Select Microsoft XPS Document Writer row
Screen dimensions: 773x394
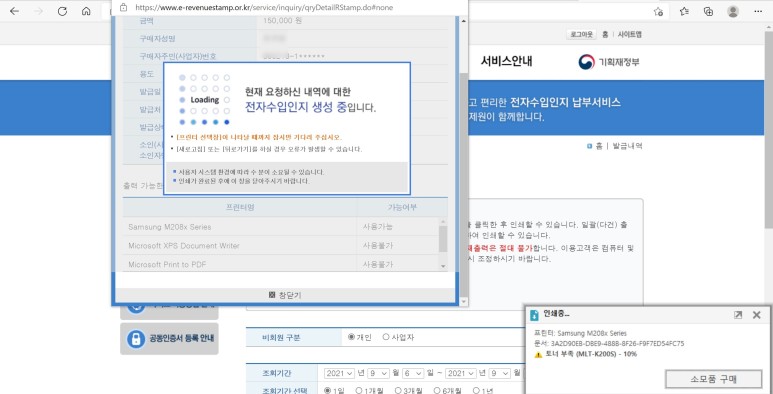(281, 246)
